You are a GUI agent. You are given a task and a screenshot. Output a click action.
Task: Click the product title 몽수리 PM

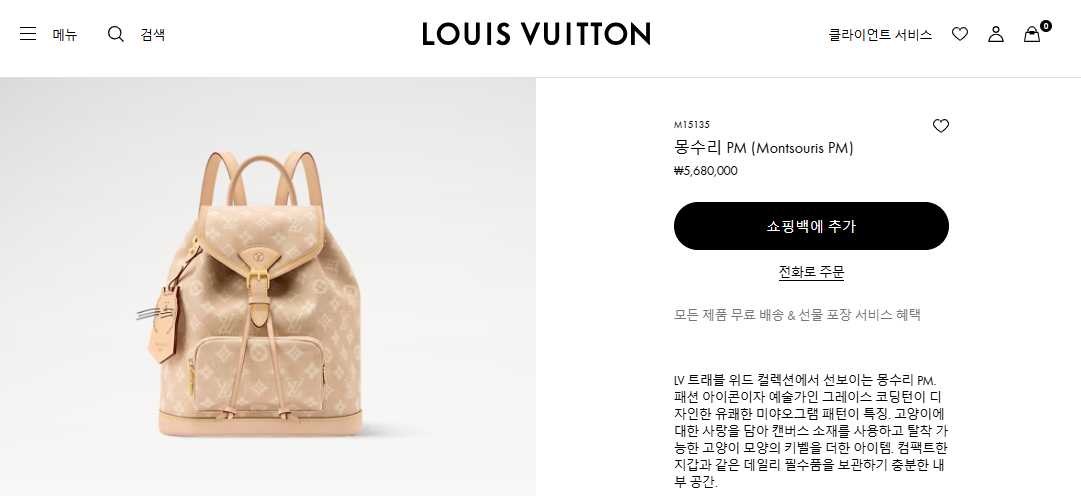[764, 148]
